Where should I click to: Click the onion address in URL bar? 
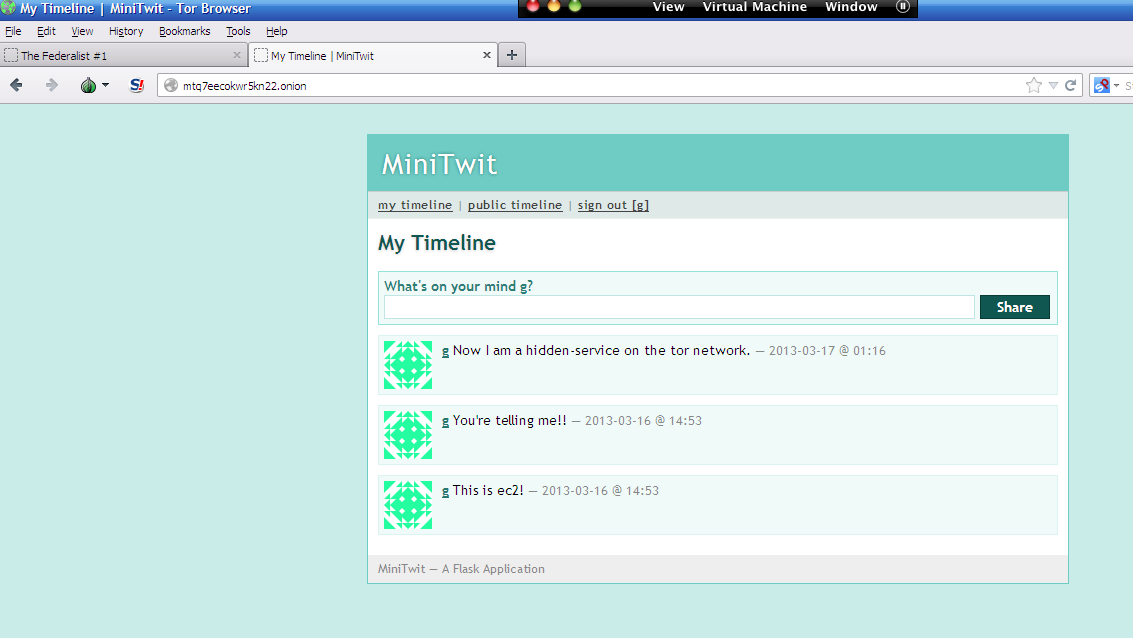point(244,86)
